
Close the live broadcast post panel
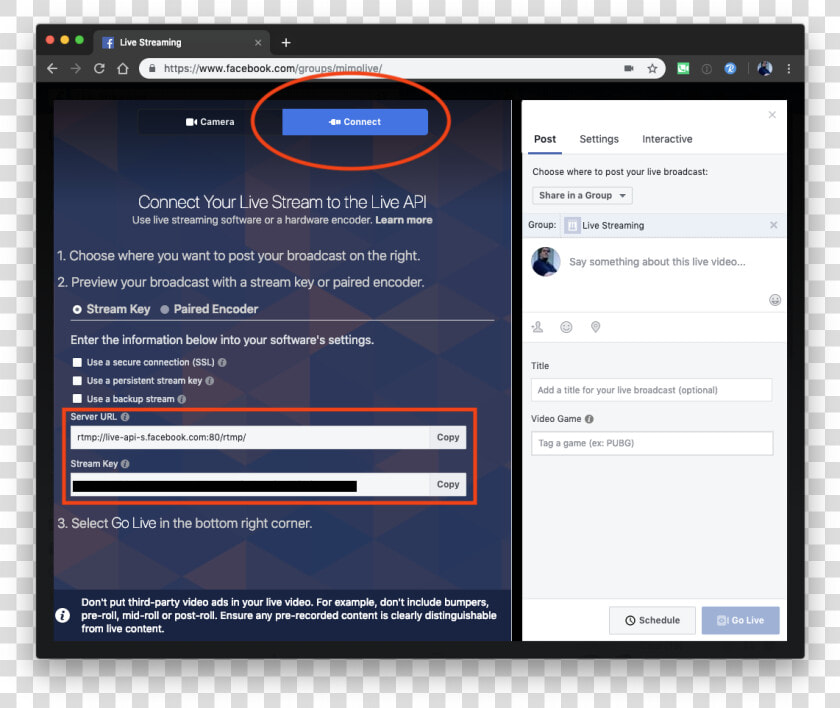click(772, 115)
